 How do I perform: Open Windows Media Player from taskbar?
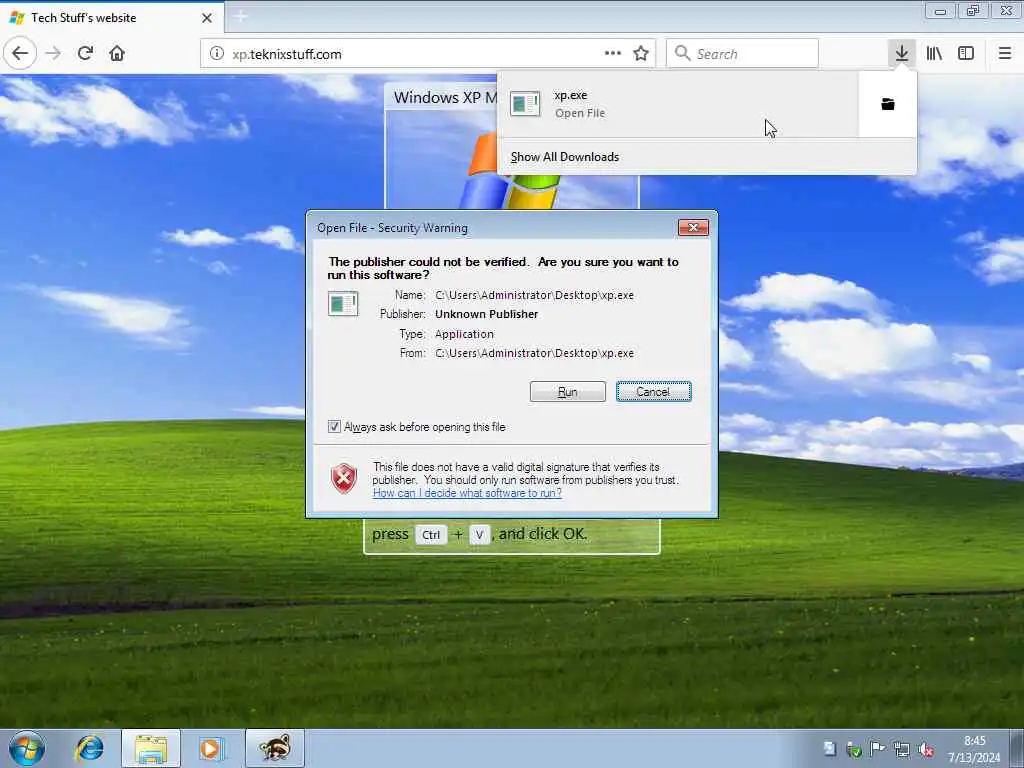click(212, 748)
